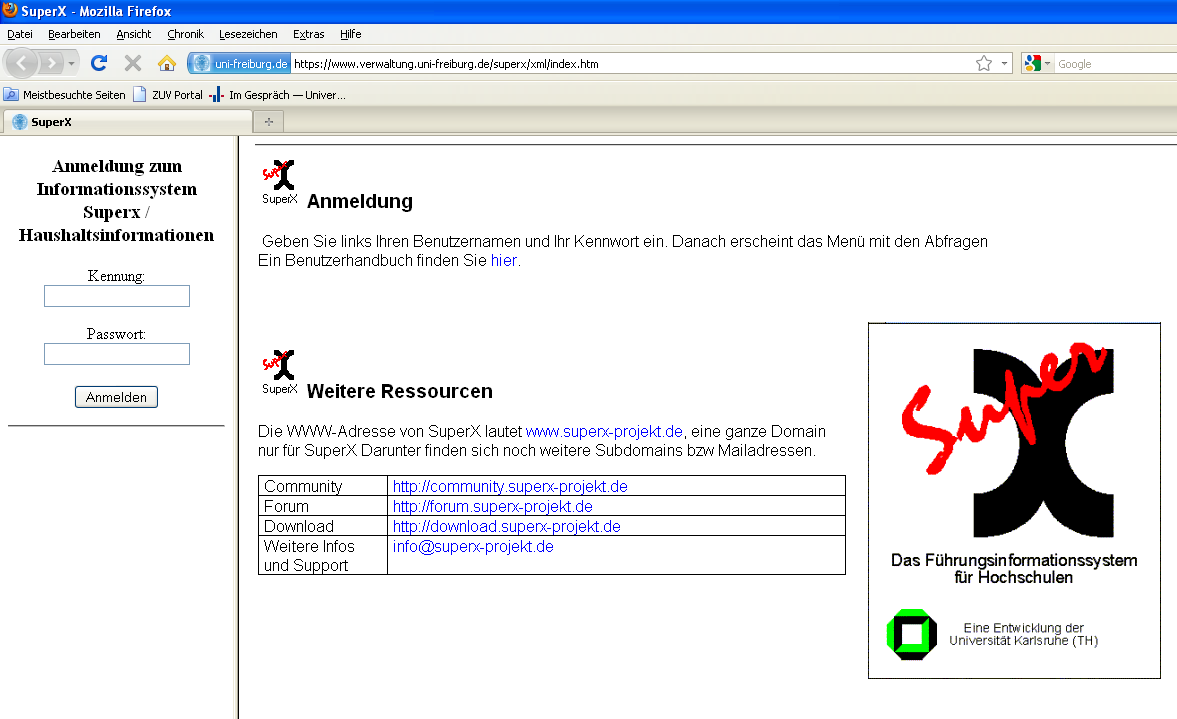Go to the Firefox home page
This screenshot has height=719, width=1177.
click(x=167, y=63)
